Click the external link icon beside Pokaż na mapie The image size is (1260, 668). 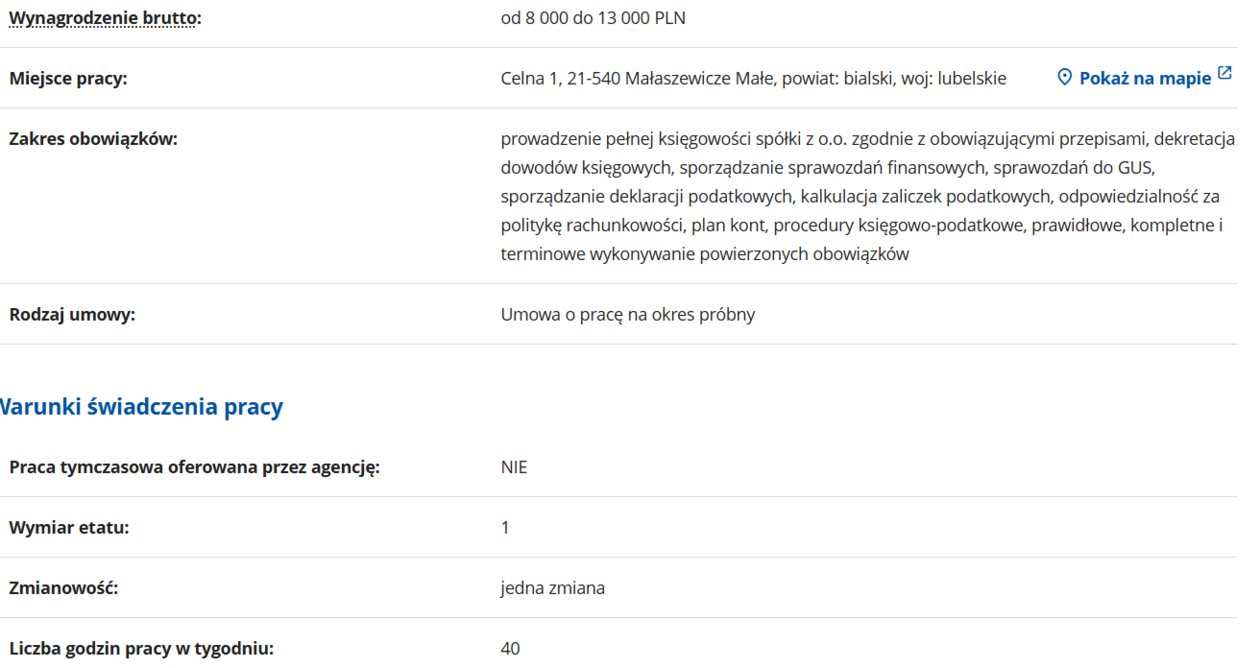tap(1225, 75)
